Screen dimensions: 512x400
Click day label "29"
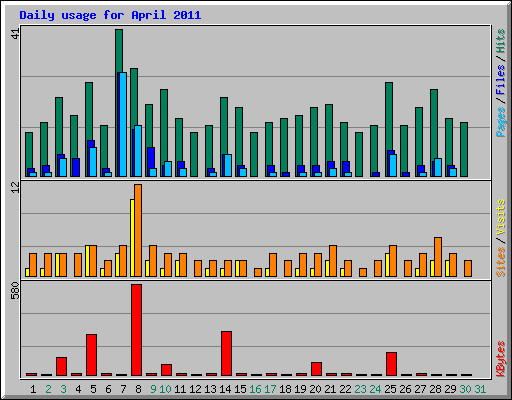pyautogui.click(x=450, y=389)
